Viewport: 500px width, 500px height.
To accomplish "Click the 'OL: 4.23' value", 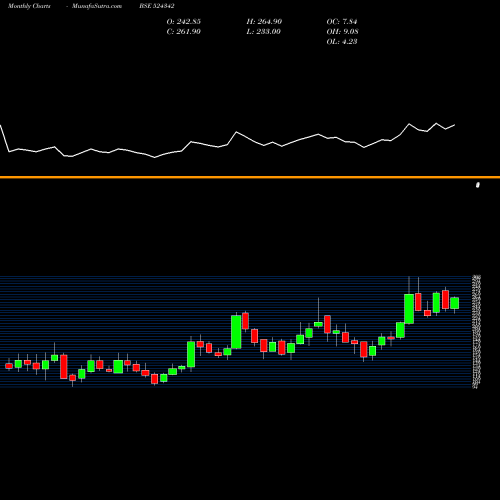I will (x=342, y=42).
